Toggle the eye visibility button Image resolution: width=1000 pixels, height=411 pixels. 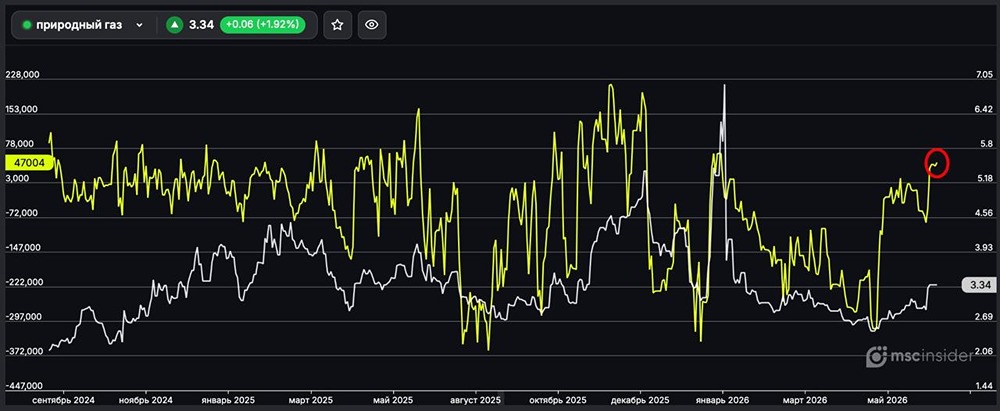pos(372,25)
